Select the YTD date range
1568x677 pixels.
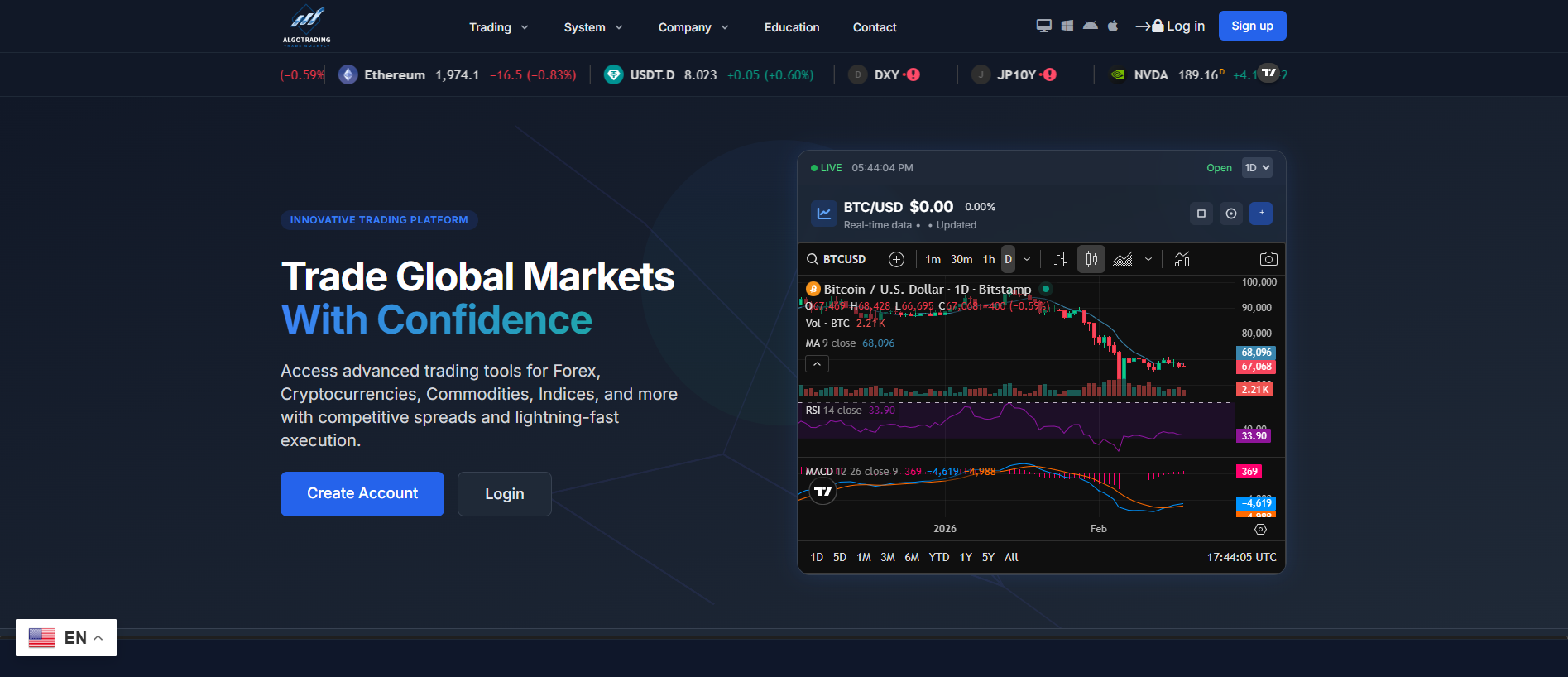pyautogui.click(x=939, y=557)
